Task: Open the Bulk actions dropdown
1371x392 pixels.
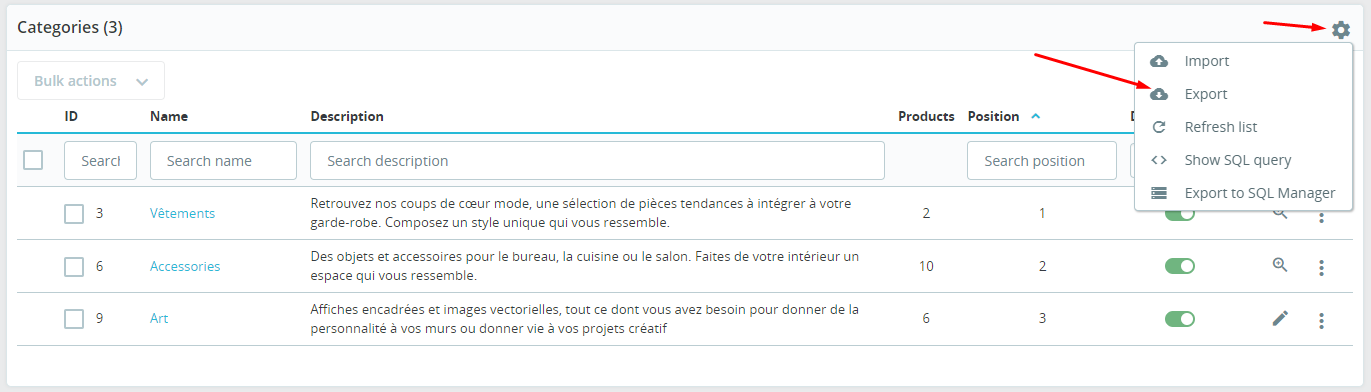Action: (x=91, y=81)
